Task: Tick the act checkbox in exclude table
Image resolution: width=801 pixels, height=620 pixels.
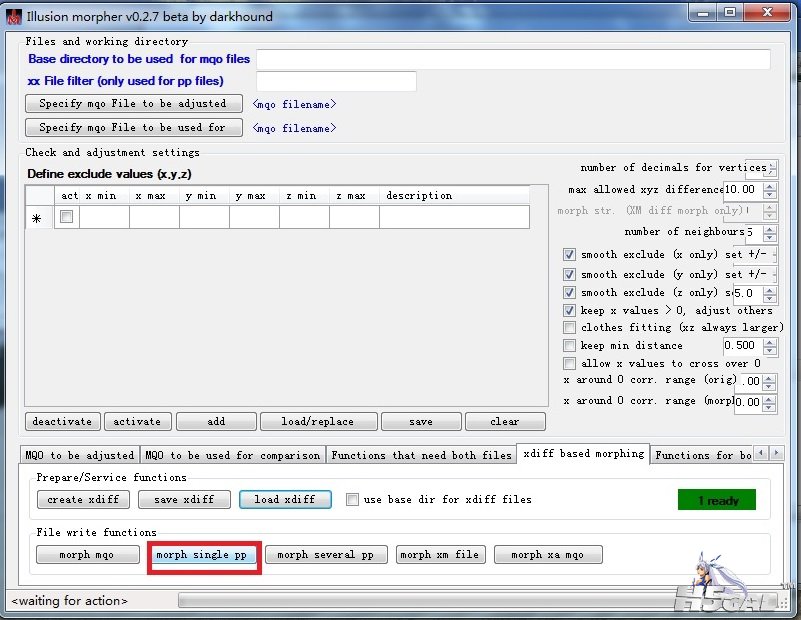Action: (67, 217)
